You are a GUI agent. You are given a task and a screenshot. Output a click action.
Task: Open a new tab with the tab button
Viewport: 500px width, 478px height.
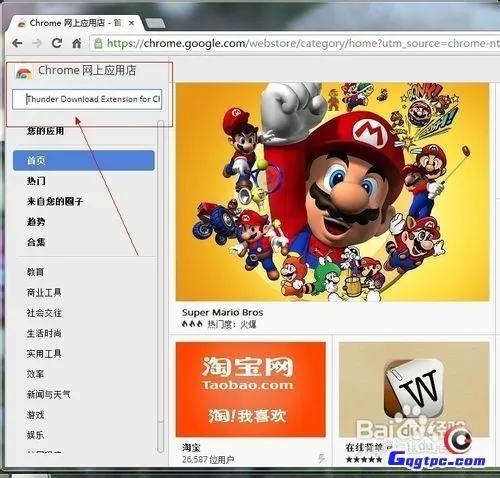pyautogui.click(x=155, y=23)
